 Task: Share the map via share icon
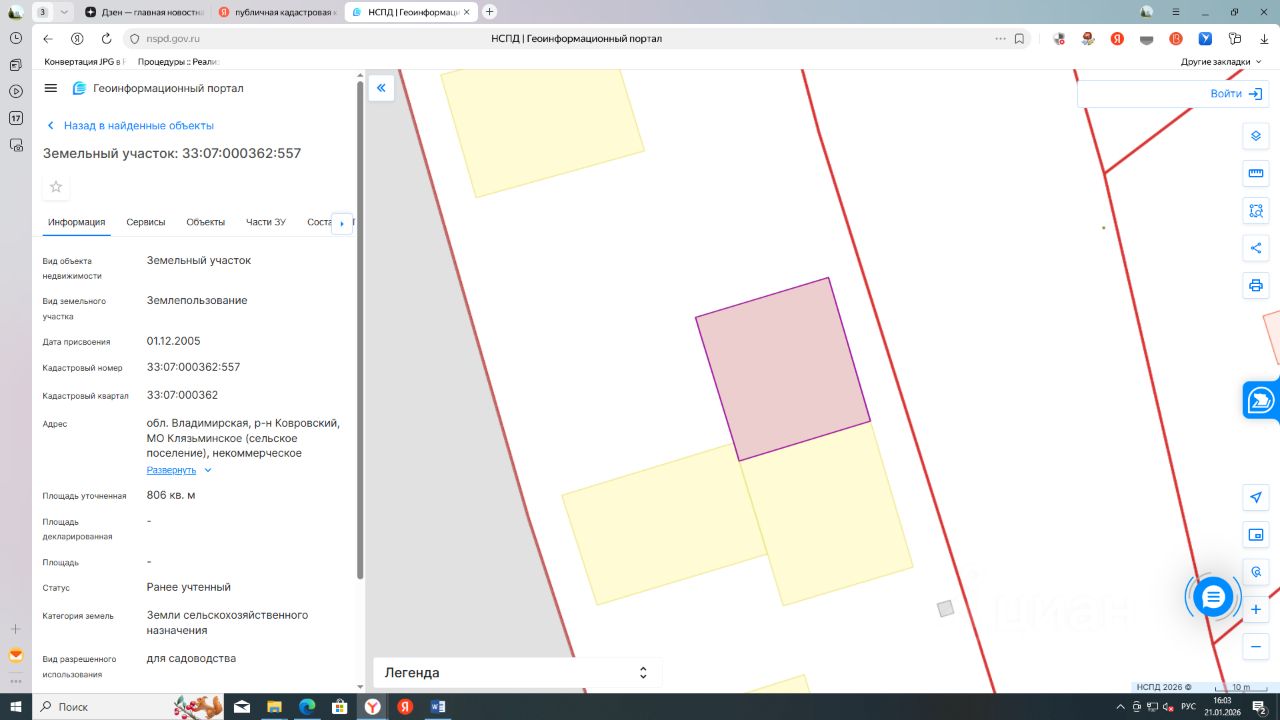[1256, 248]
